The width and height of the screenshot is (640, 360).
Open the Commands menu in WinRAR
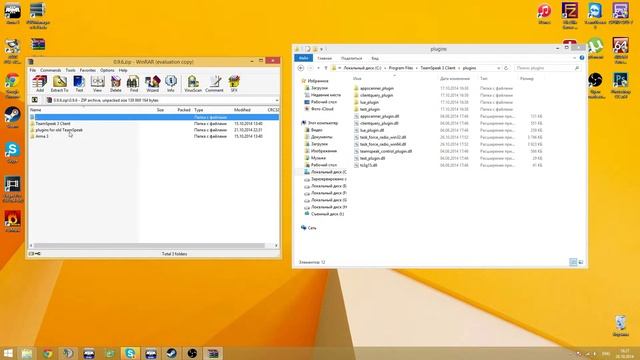(x=51, y=70)
